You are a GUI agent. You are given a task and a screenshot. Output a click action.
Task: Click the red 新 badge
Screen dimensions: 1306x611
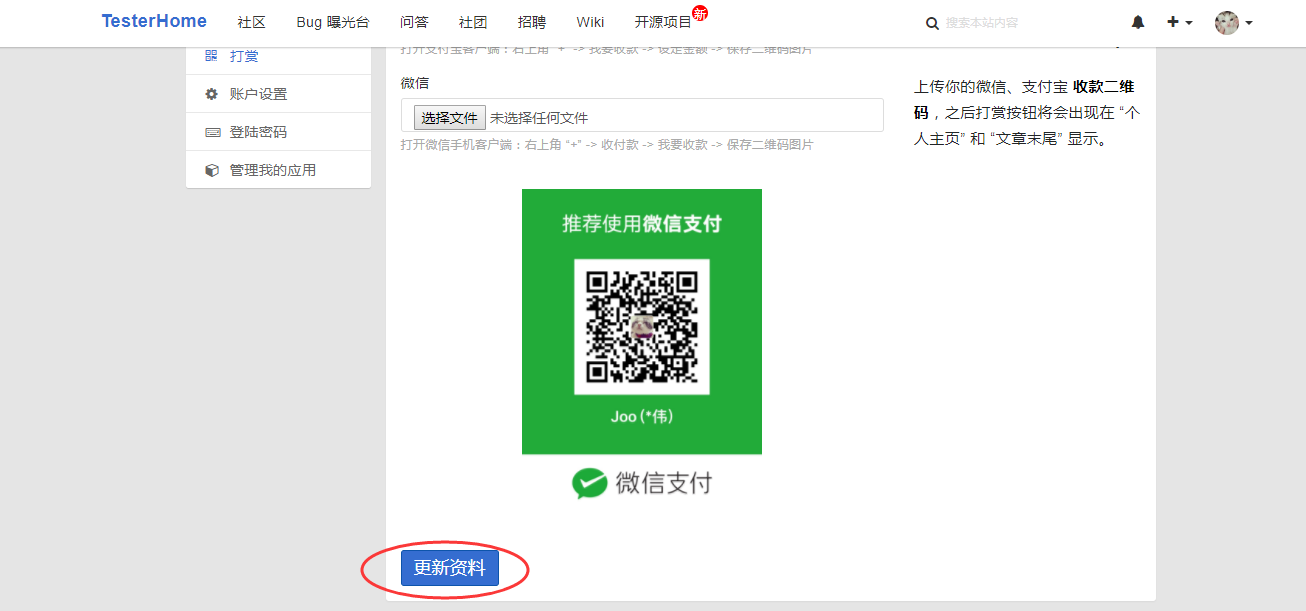[x=700, y=13]
